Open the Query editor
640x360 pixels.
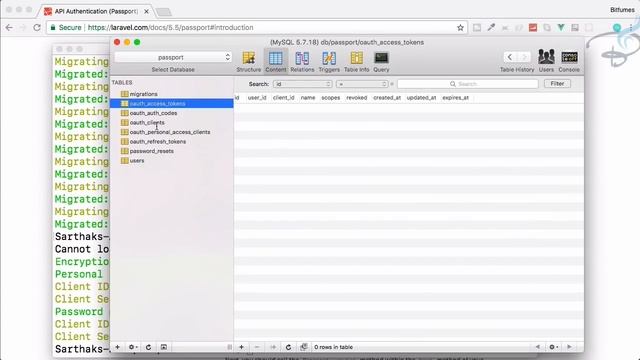coord(381,62)
